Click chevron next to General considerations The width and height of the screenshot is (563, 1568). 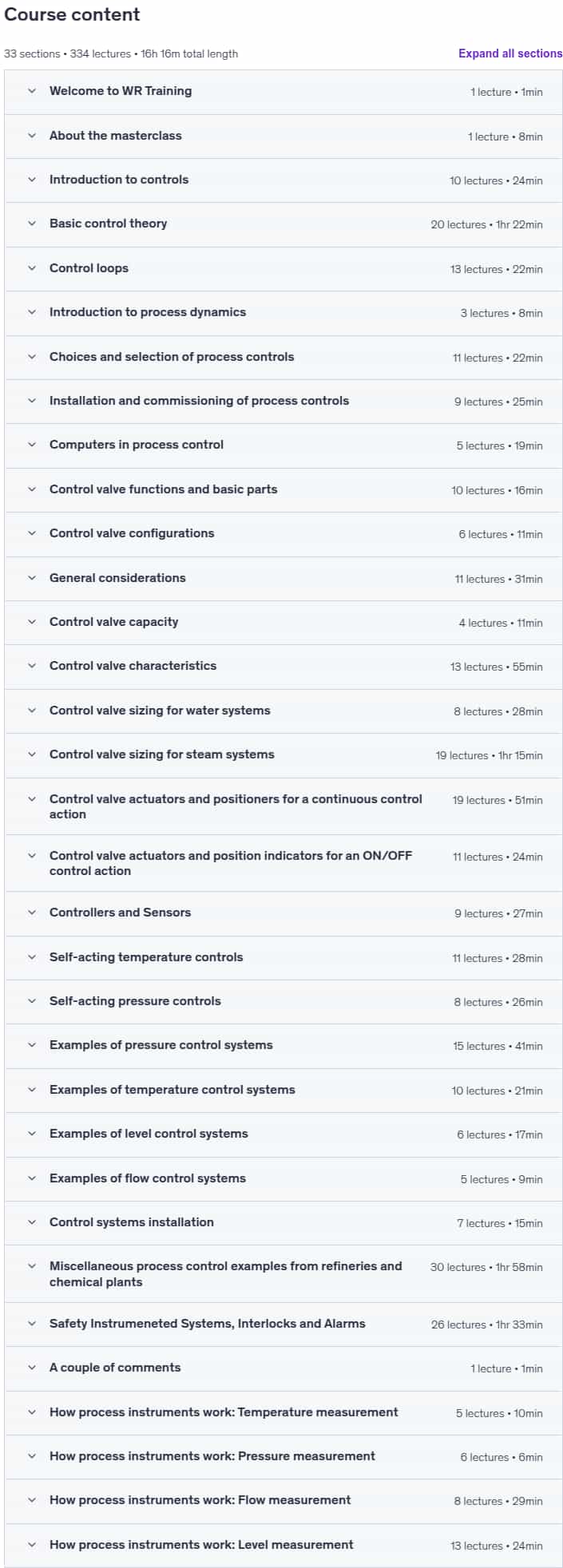pyautogui.click(x=32, y=578)
